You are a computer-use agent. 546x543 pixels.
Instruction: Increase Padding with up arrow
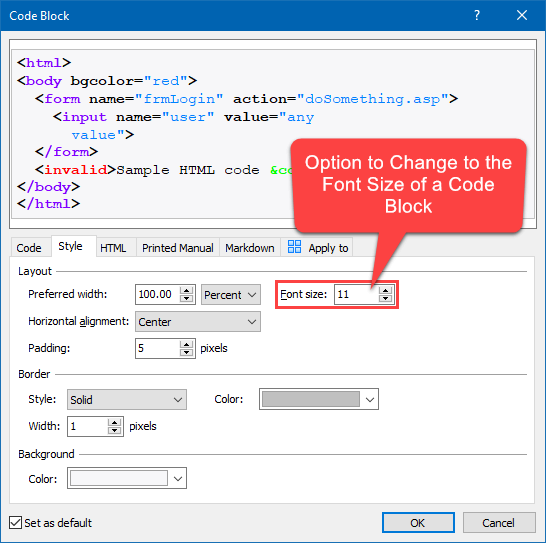click(187, 344)
